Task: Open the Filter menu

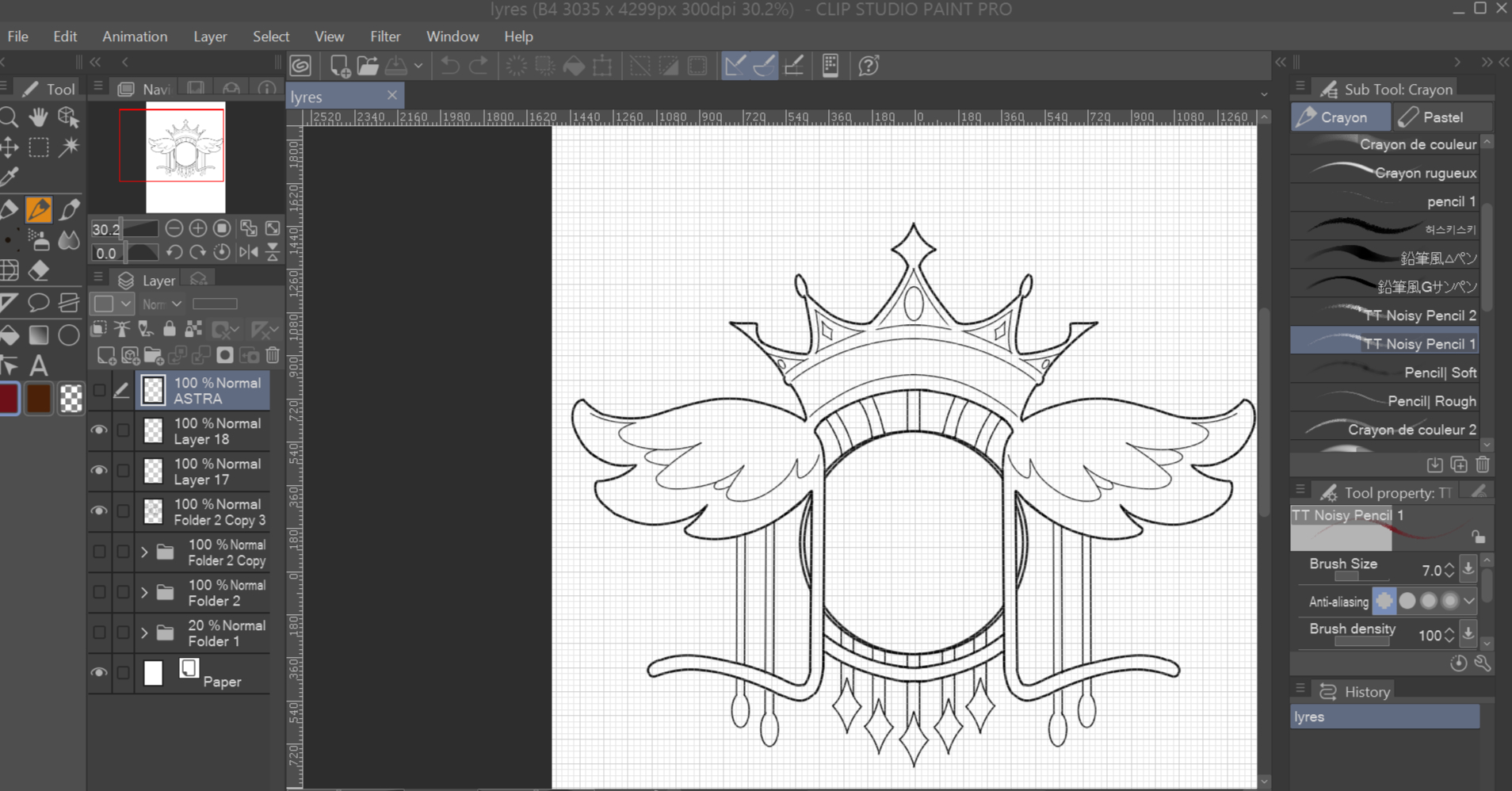Action: (385, 36)
